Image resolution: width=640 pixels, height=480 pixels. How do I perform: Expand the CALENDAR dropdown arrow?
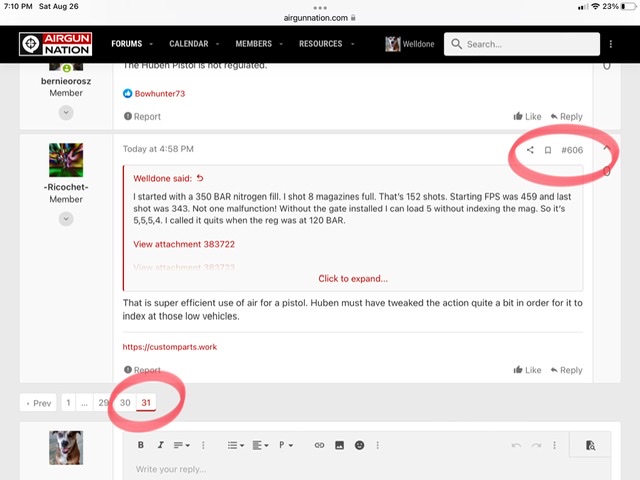218,44
